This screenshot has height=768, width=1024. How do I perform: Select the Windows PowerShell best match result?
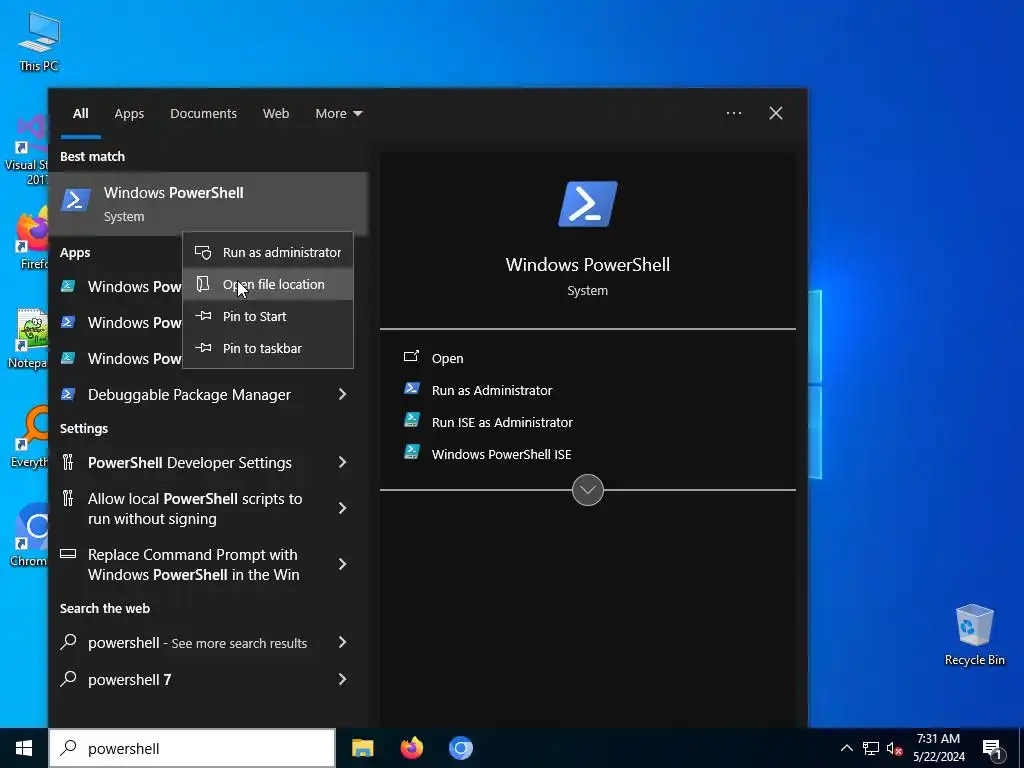pos(209,204)
